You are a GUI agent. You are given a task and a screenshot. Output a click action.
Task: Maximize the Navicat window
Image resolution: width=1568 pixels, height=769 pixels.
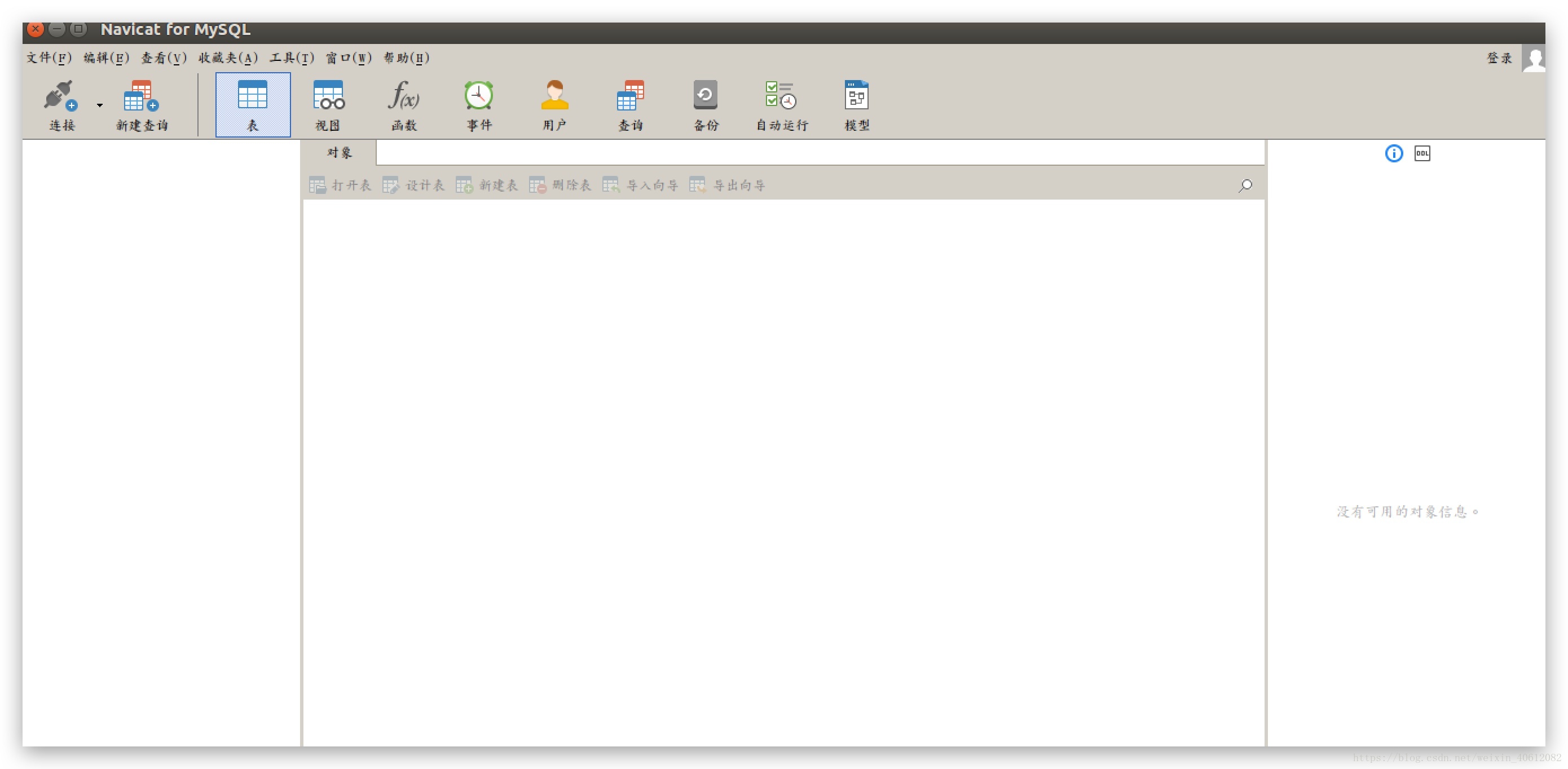[x=78, y=29]
